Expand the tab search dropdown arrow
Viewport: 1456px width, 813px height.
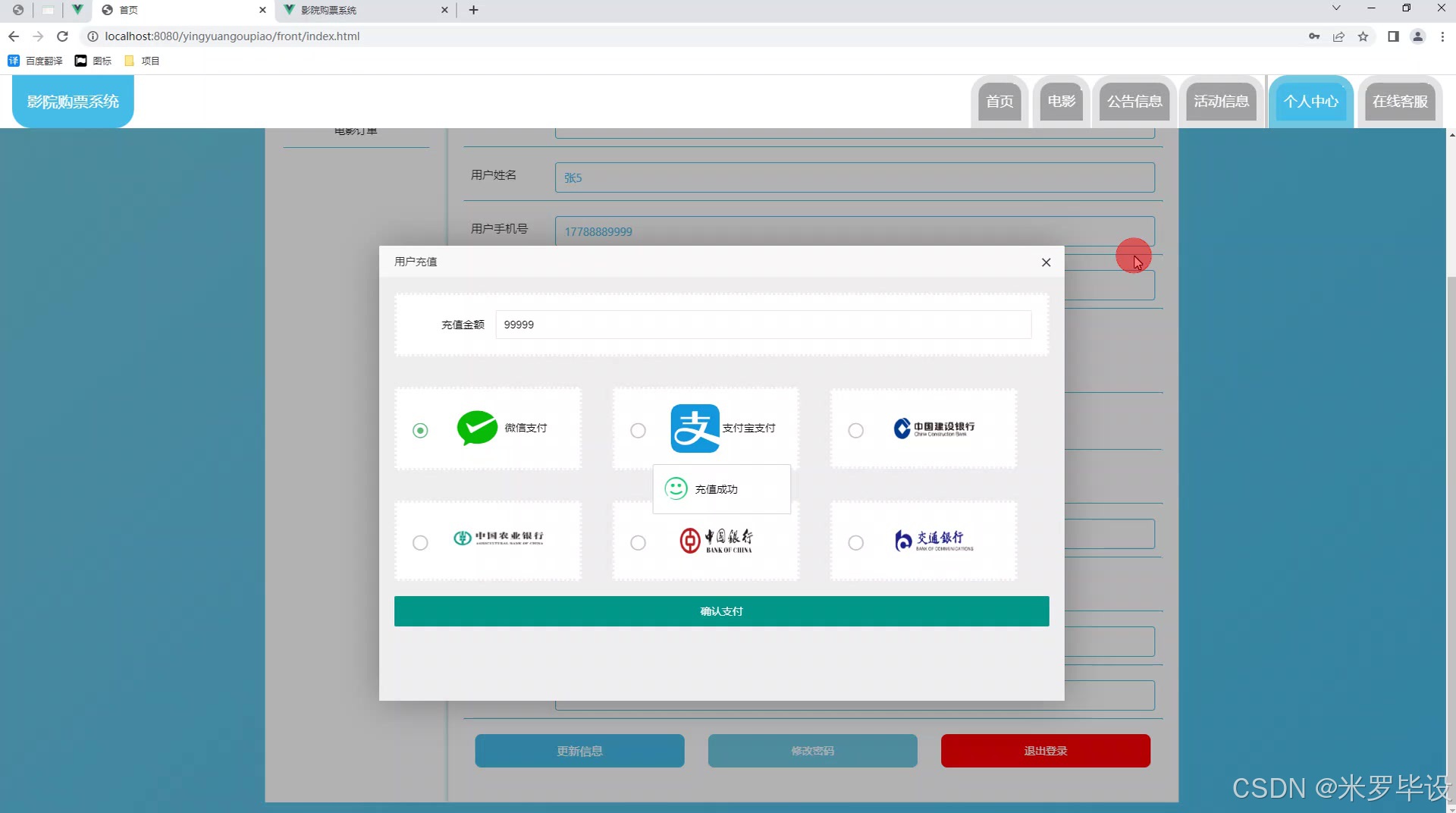1336,8
